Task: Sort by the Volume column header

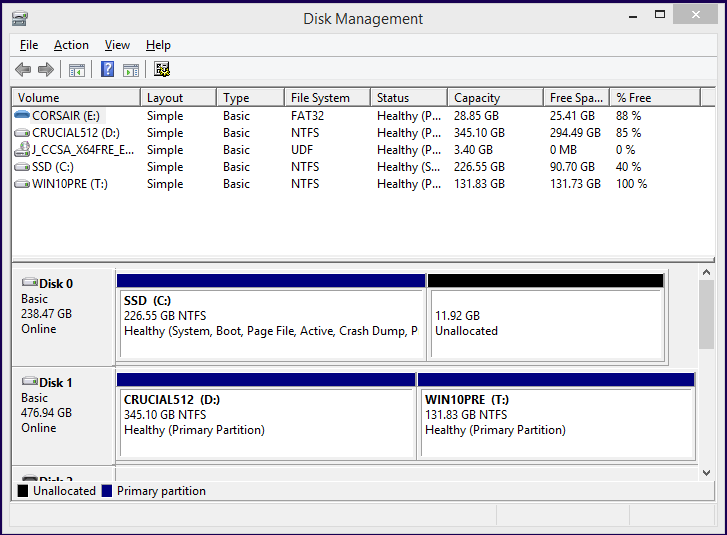Action: (76, 98)
